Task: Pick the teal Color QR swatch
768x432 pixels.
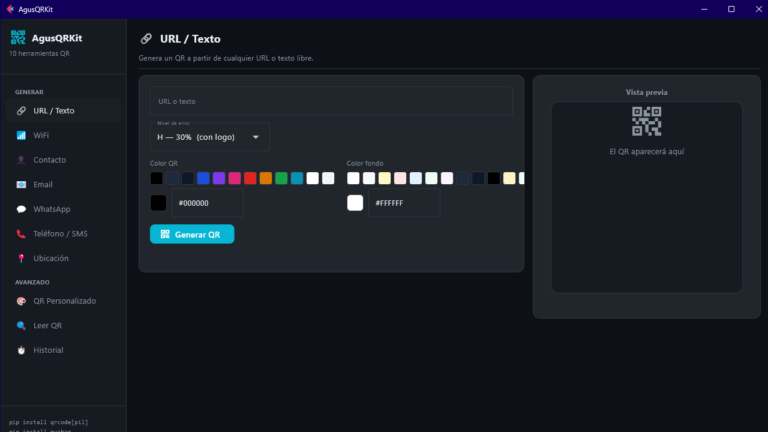Action: click(x=297, y=178)
